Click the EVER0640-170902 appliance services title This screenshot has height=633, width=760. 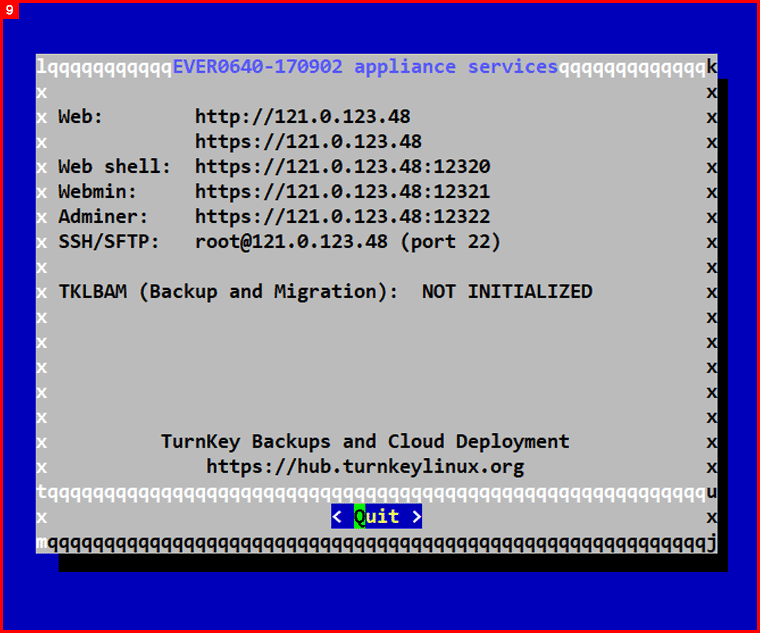coord(365,67)
